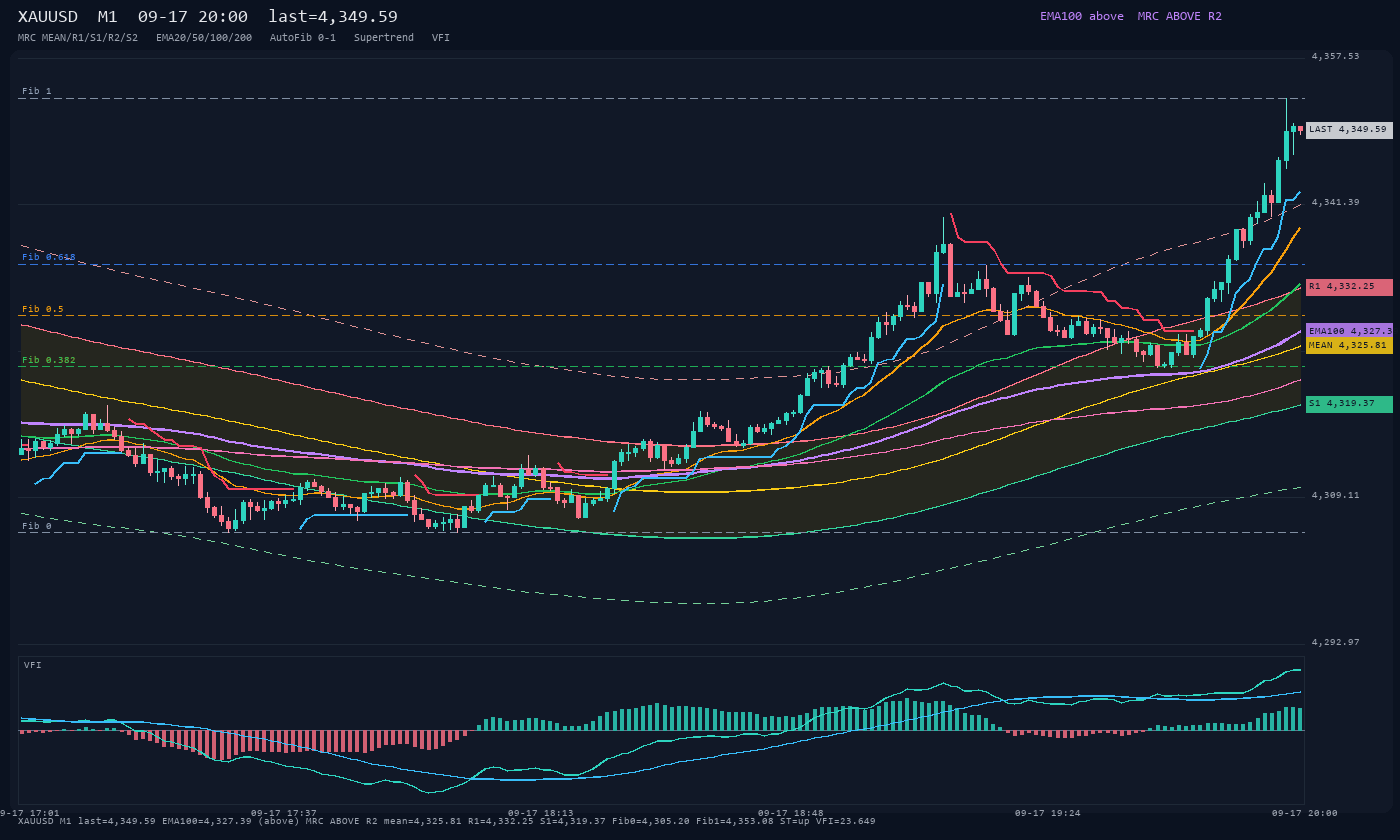Click the 4,292.97 price axis value
The width and height of the screenshot is (1400, 840).
click(1335, 642)
